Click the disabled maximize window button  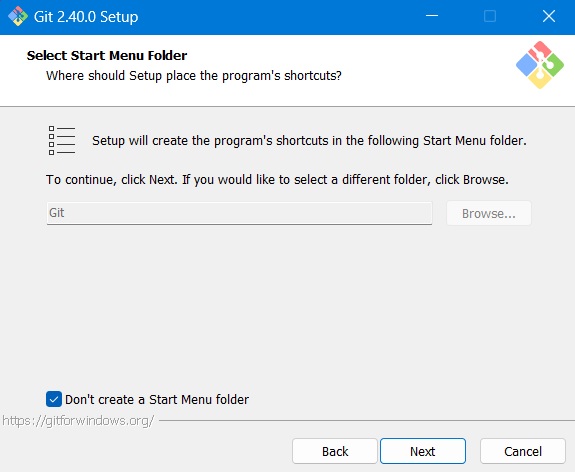coord(490,16)
